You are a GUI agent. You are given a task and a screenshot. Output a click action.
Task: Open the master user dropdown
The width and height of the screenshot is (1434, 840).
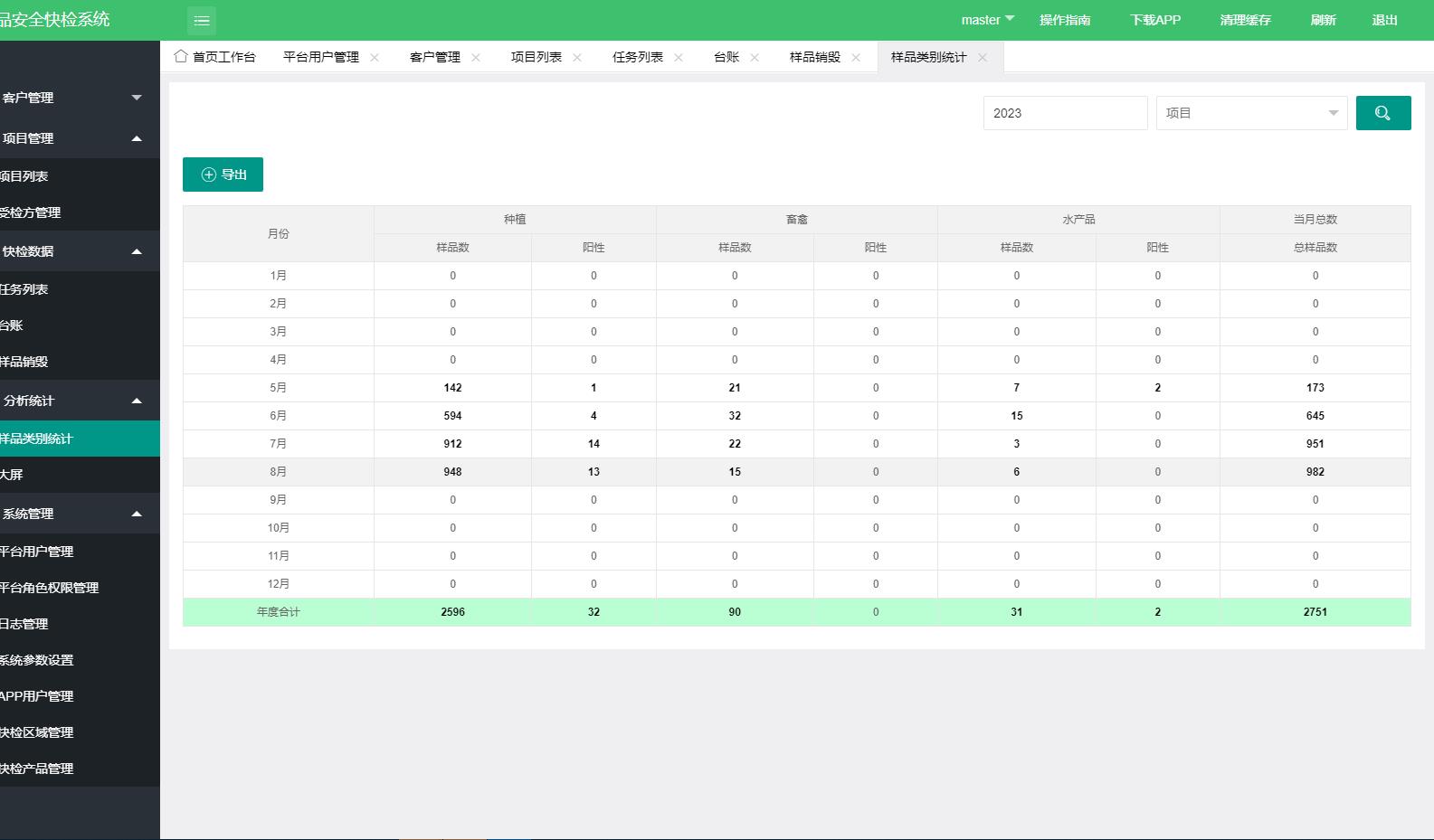(x=987, y=20)
